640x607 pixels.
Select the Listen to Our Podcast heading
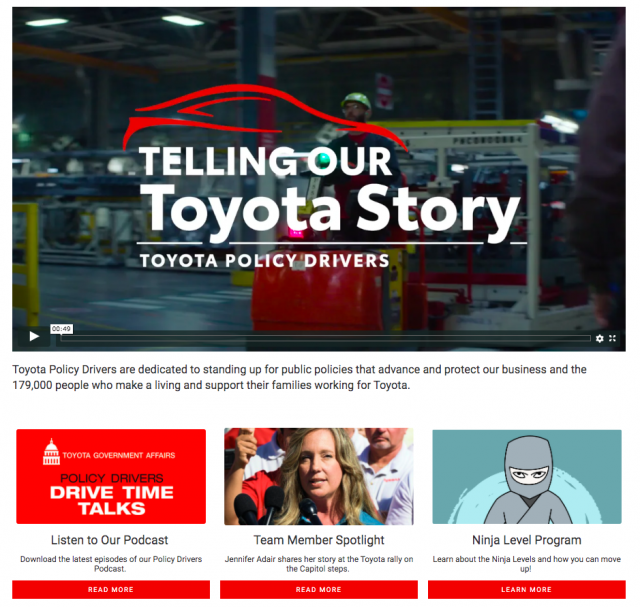coord(109,540)
